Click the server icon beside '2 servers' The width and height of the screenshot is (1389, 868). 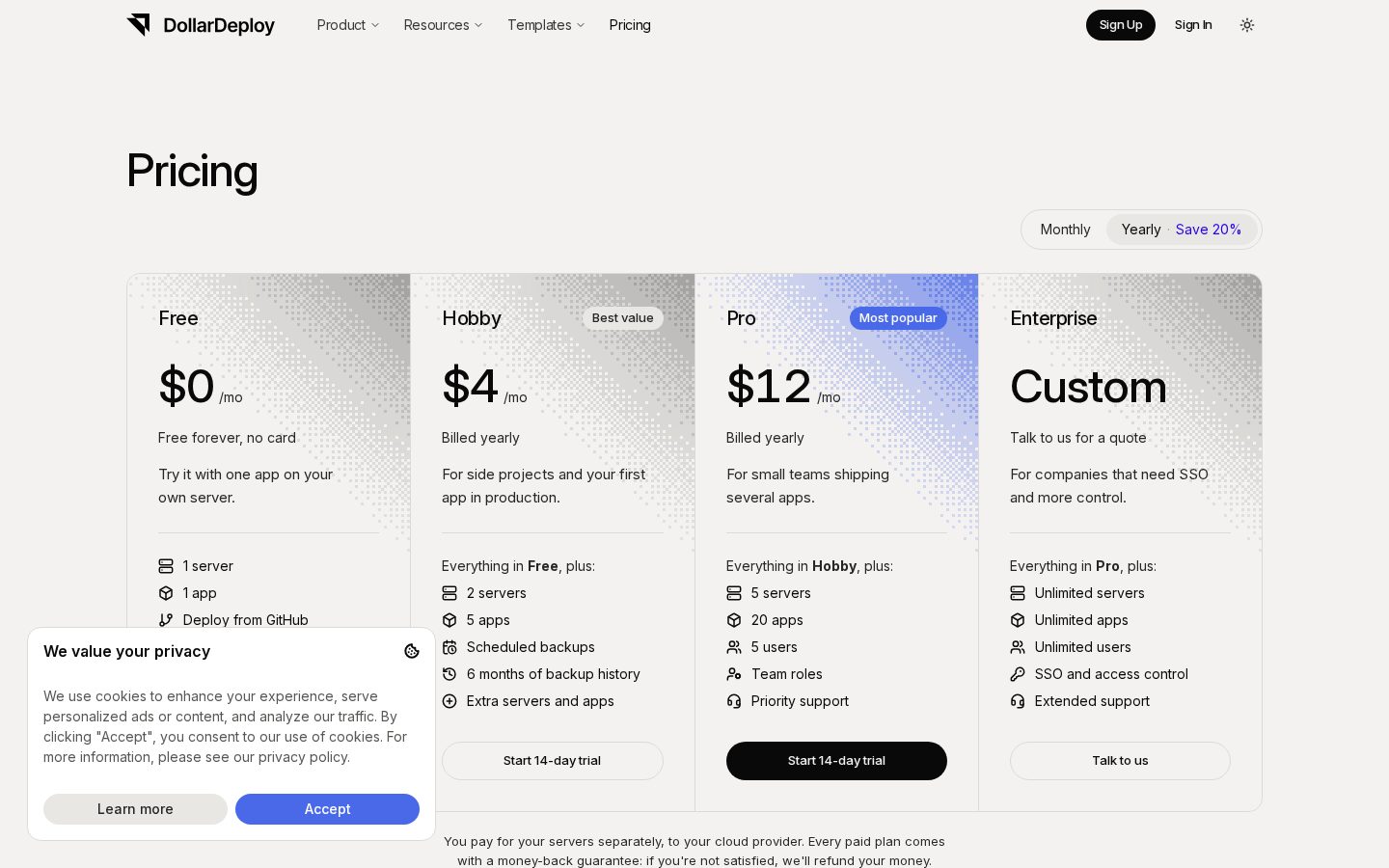click(449, 593)
